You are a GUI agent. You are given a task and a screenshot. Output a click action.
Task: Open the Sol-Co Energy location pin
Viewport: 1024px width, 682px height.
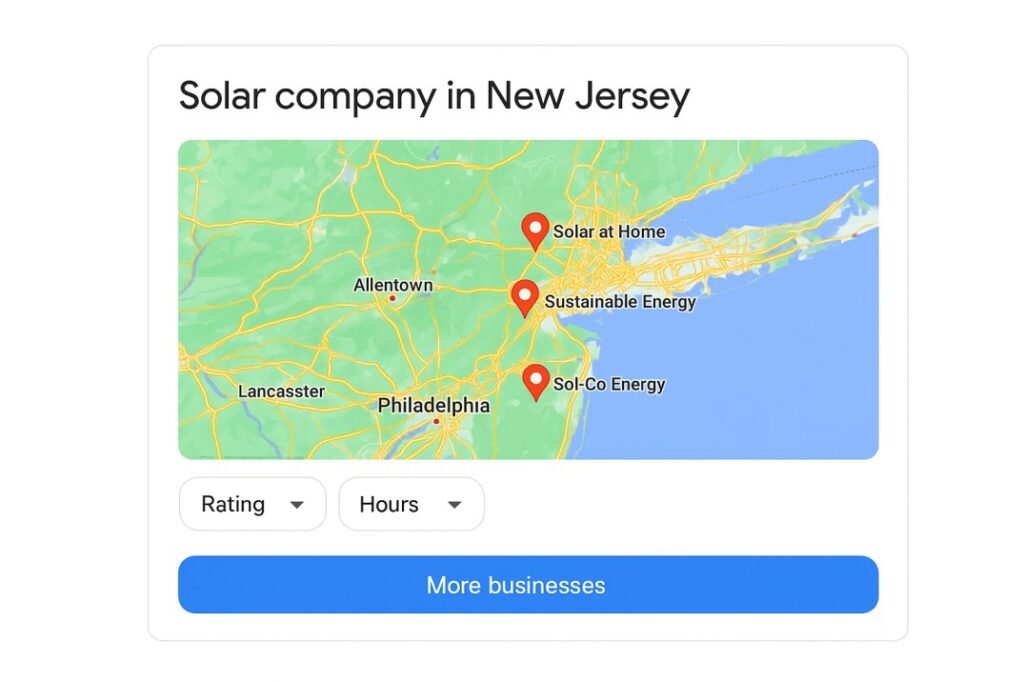point(536,381)
